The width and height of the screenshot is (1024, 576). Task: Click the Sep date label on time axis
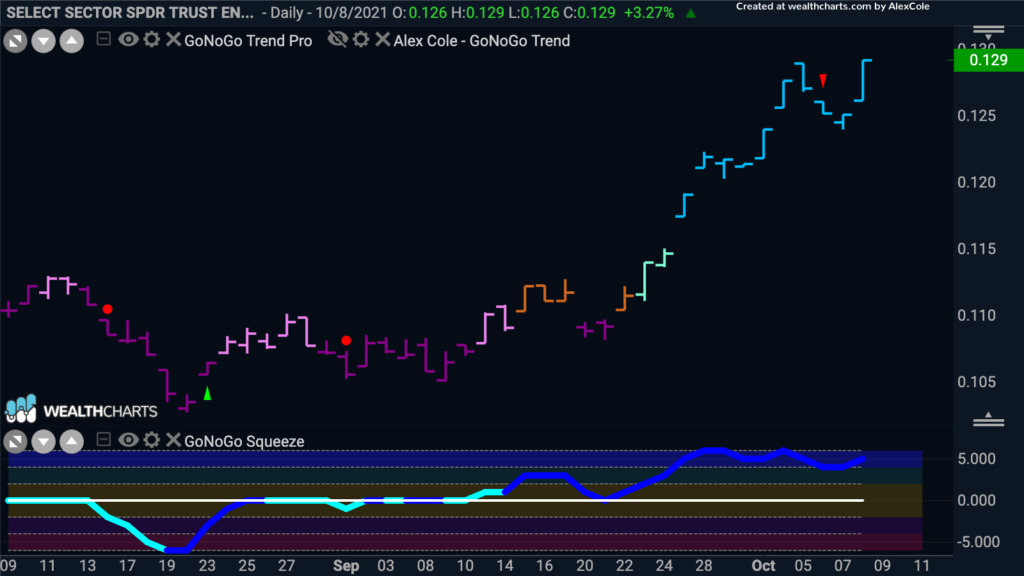pyautogui.click(x=346, y=566)
